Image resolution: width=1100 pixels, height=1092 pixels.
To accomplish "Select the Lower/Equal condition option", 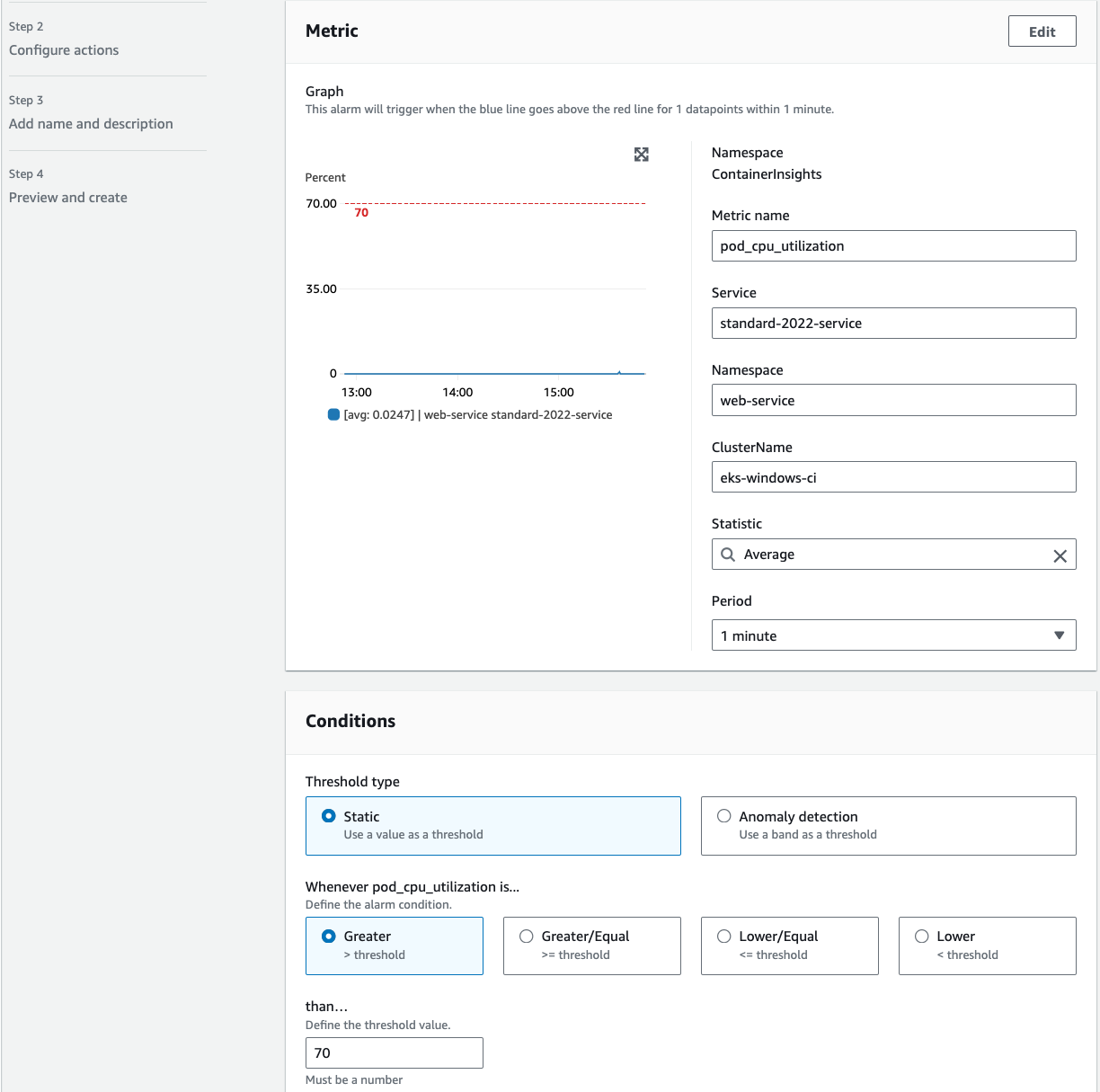I will coord(723,937).
